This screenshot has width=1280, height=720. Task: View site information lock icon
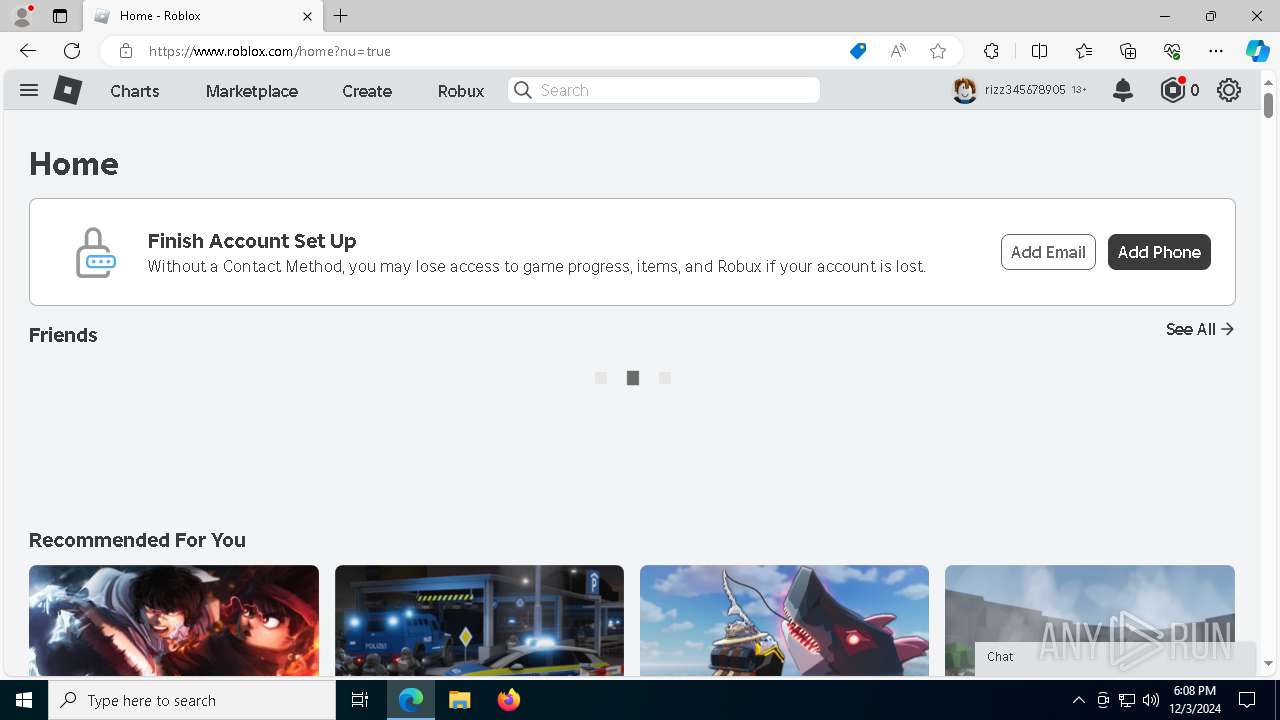[x=125, y=51]
